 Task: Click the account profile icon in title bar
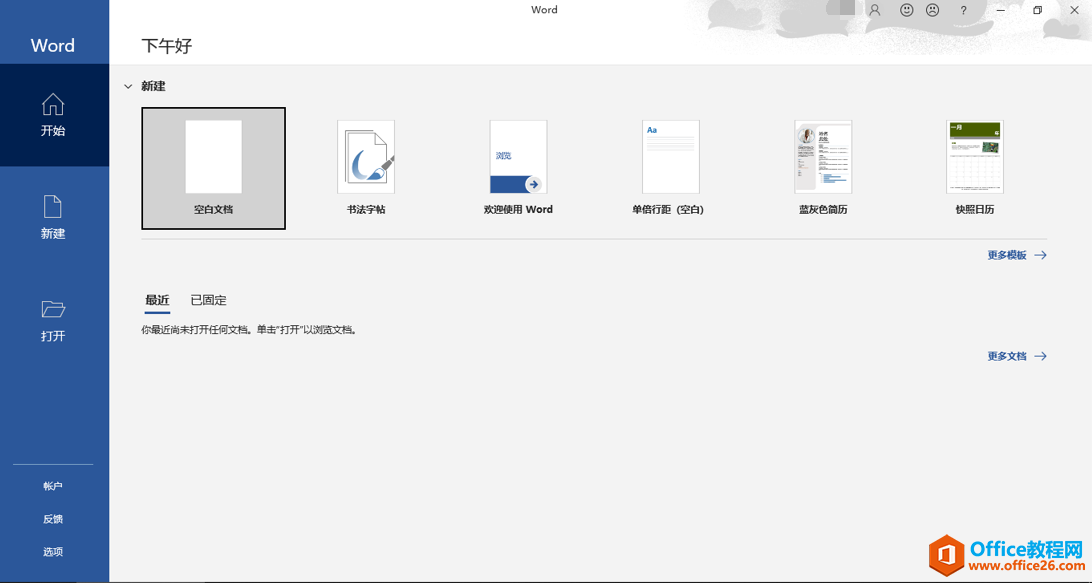(x=875, y=10)
